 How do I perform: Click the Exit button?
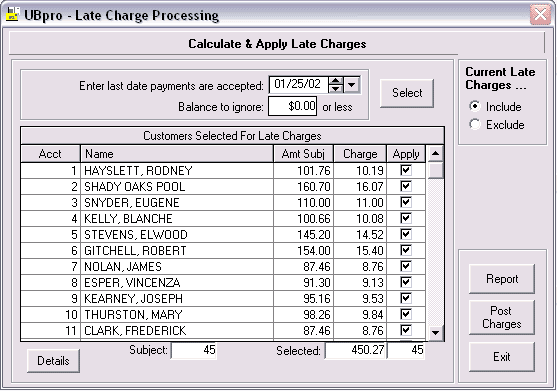(x=502, y=357)
